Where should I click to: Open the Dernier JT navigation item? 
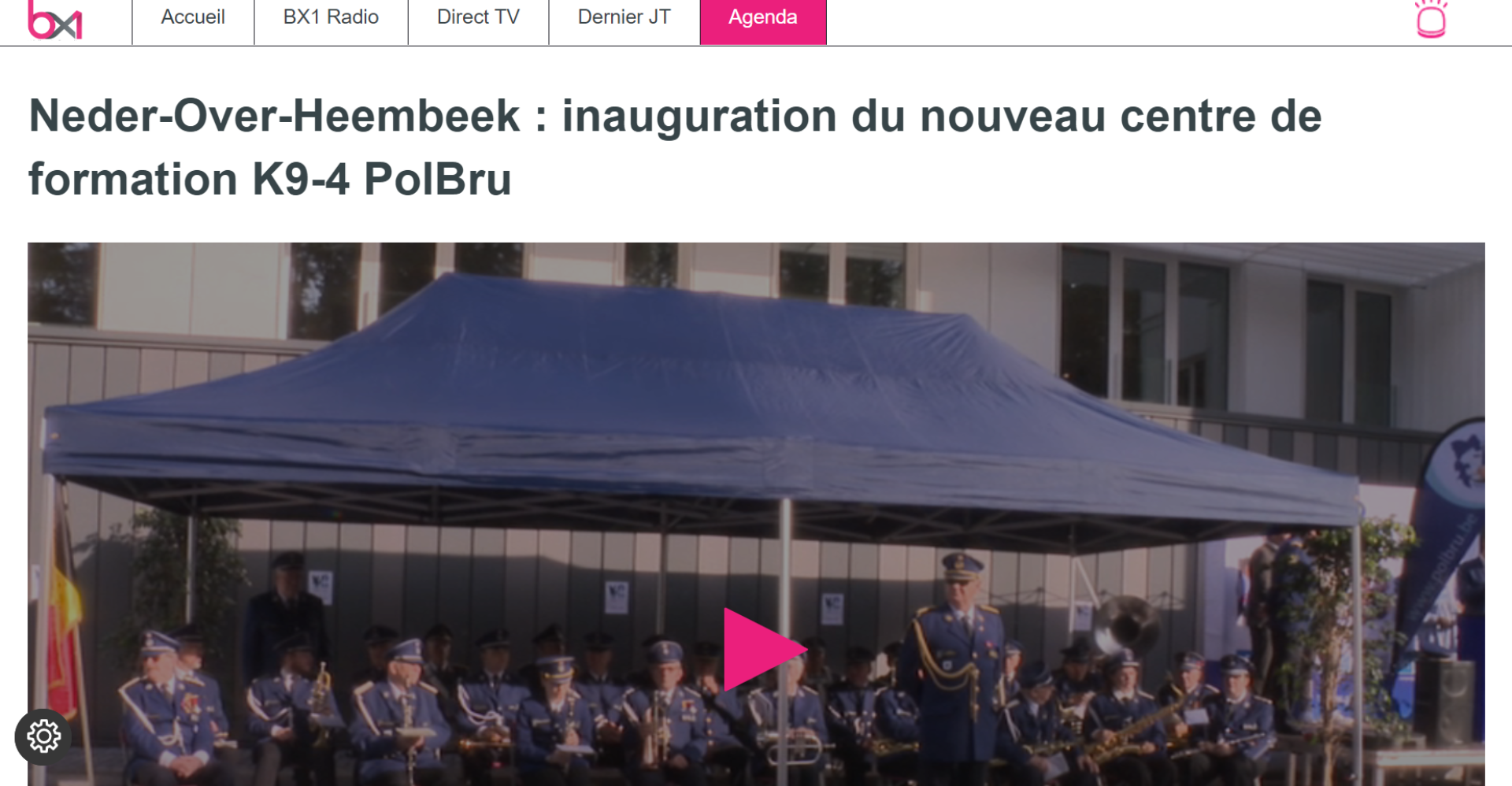624,17
